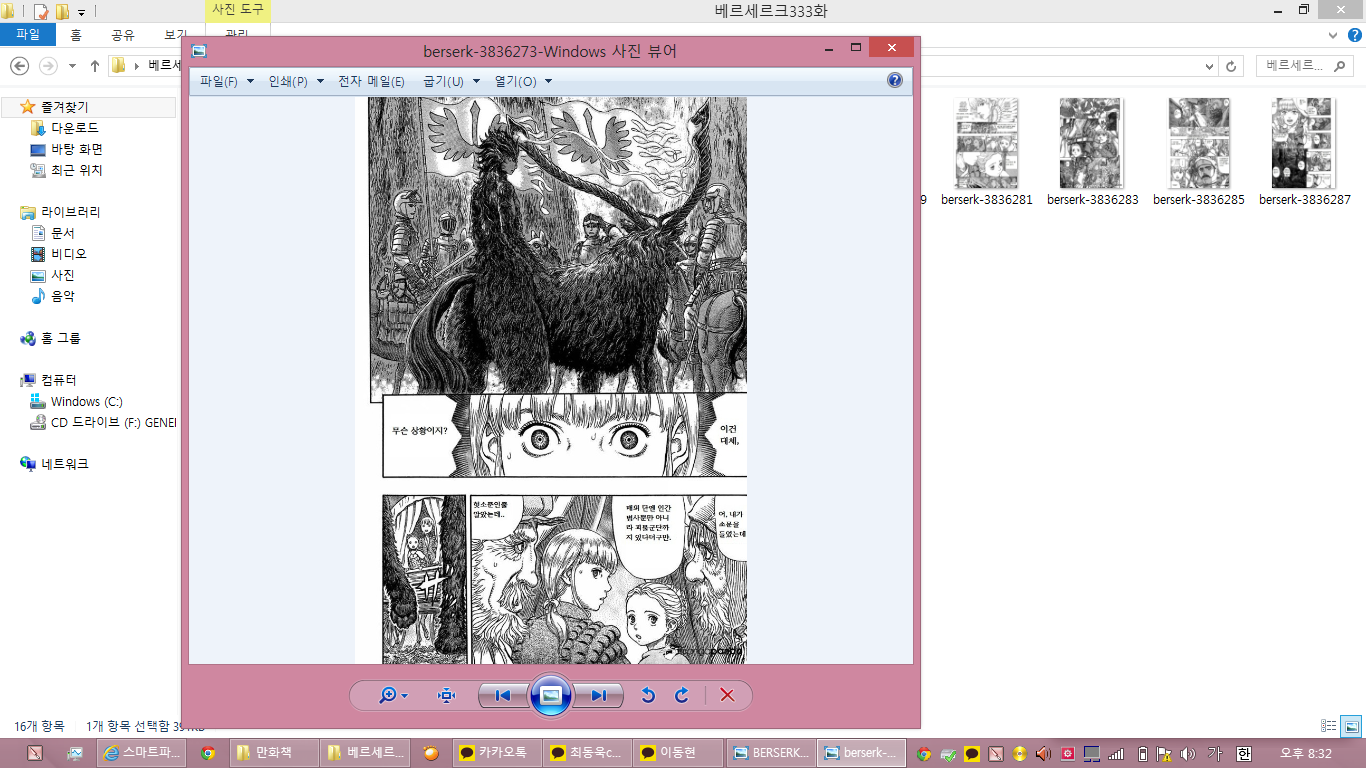Delete the picture with red X icon
This screenshot has width=1366, height=768.
click(x=727, y=696)
